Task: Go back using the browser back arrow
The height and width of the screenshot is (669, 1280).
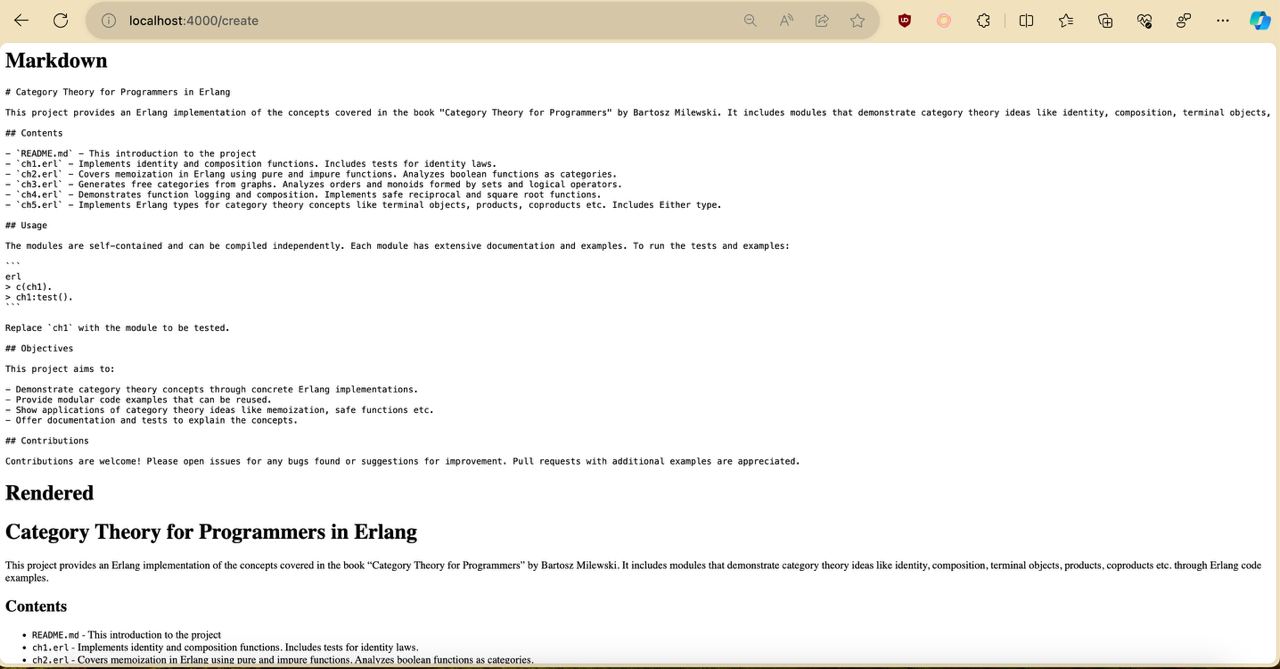Action: point(21,20)
